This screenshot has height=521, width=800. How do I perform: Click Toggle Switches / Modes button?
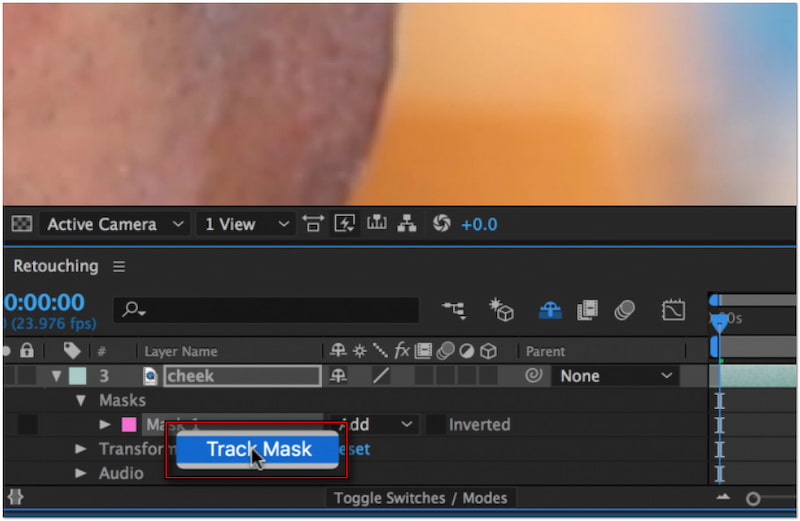pos(420,498)
